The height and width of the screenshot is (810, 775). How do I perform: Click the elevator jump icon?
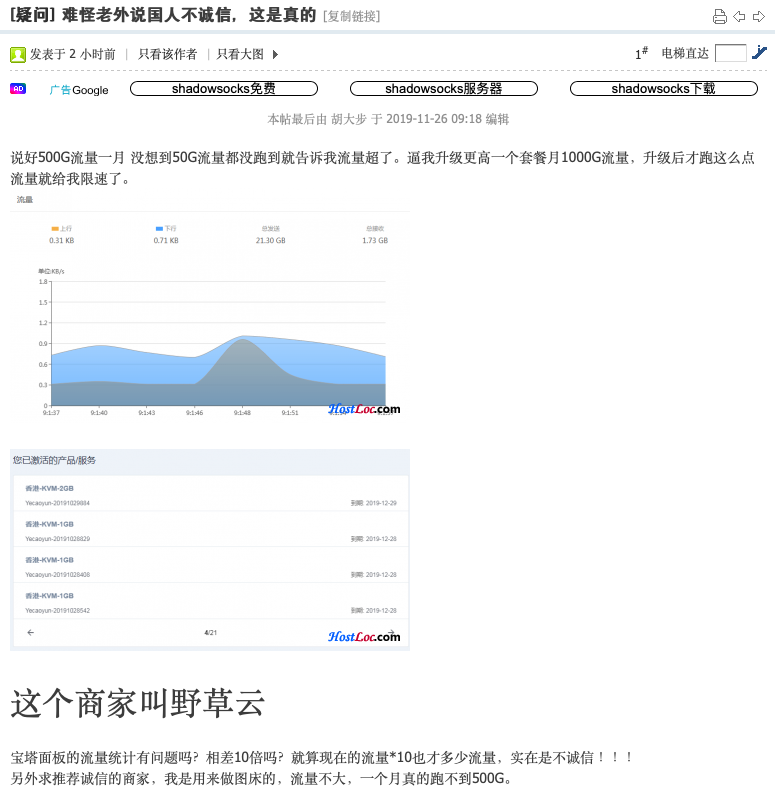pyautogui.click(x=760, y=52)
